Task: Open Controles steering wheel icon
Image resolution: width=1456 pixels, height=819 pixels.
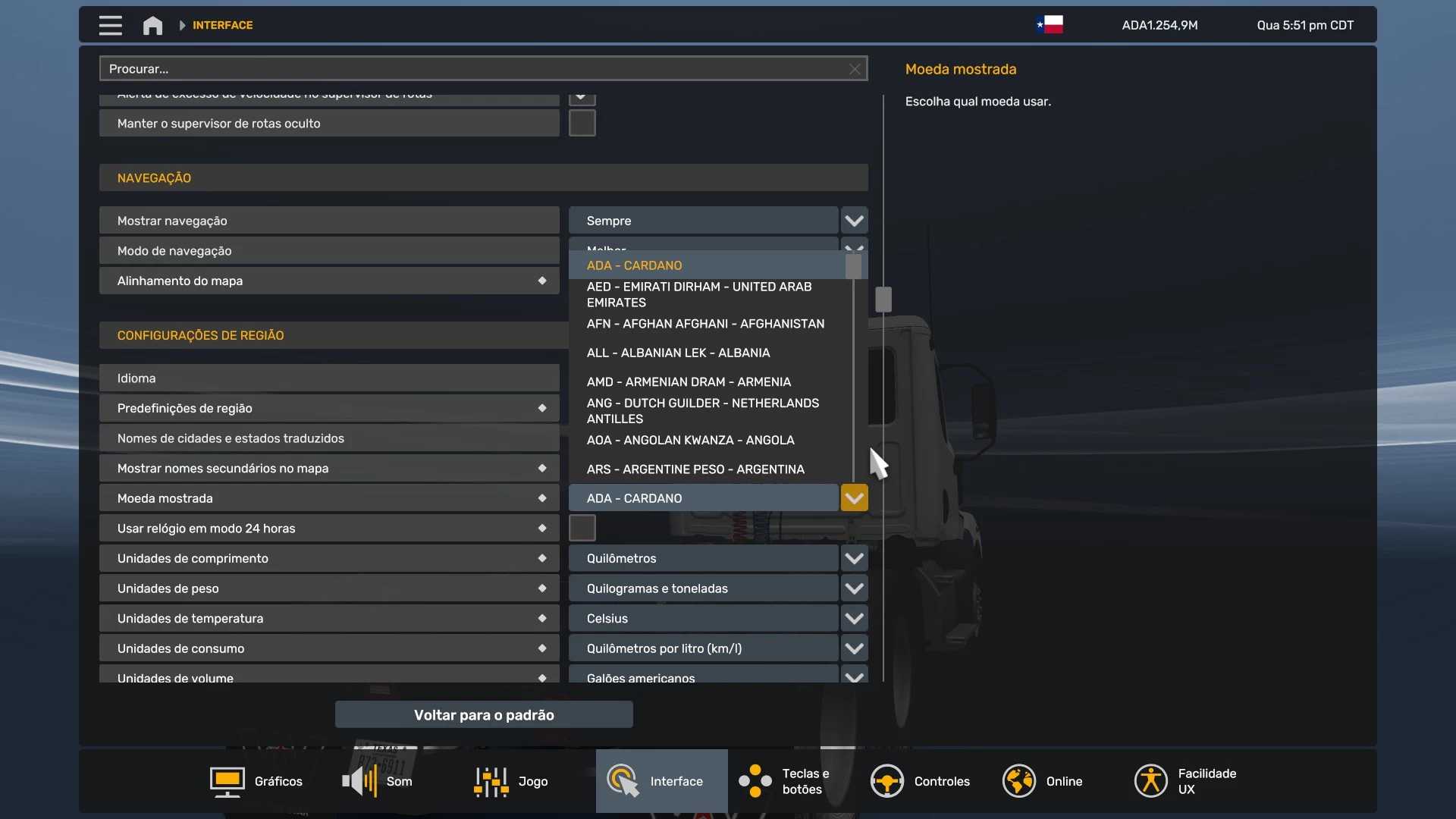Action: click(x=886, y=781)
